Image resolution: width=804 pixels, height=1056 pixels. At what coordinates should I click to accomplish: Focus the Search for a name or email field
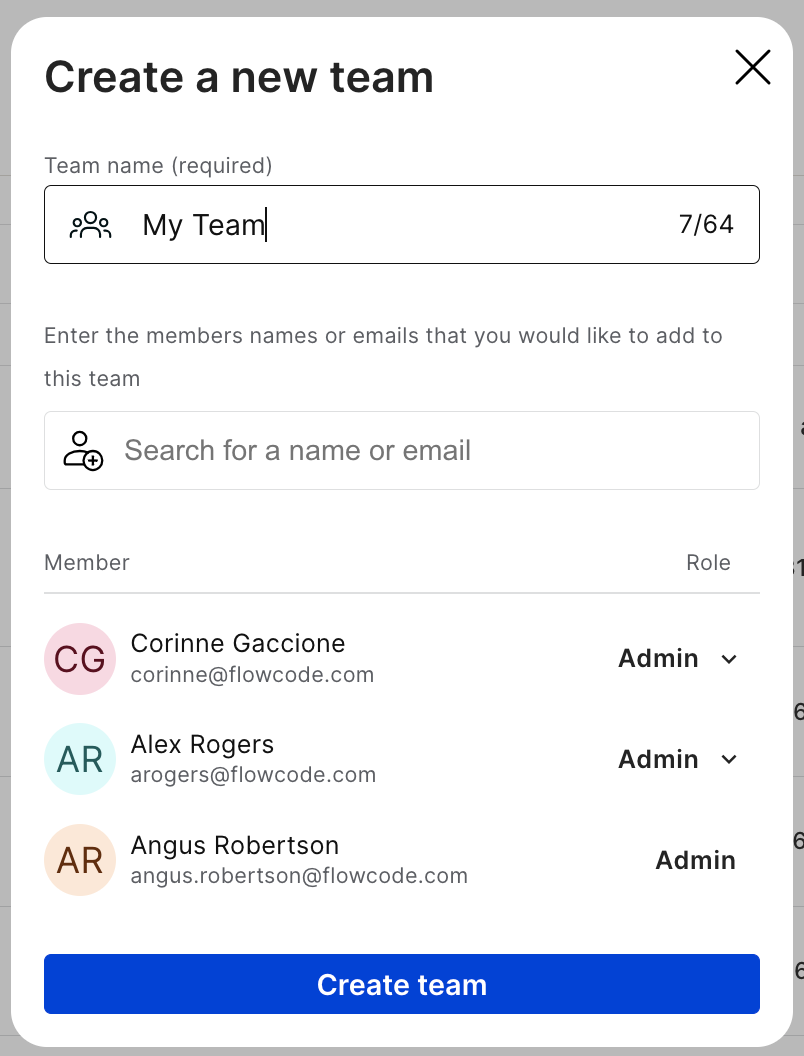pos(402,451)
